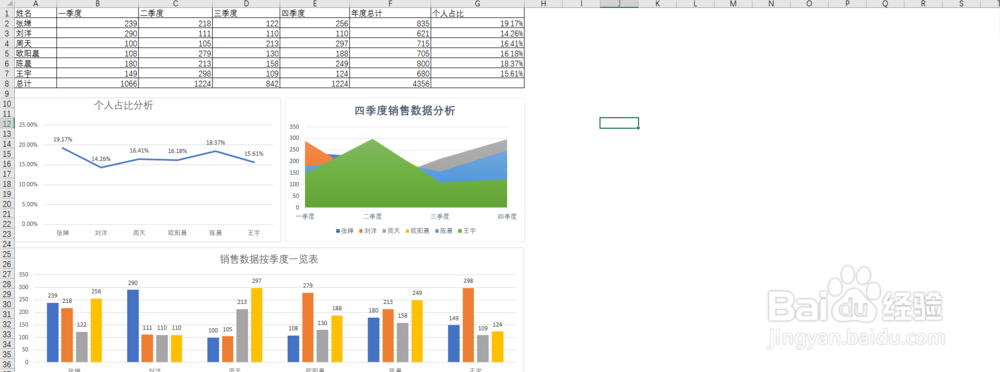The height and width of the screenshot is (372, 1000).
Task: Select column D header
Action: point(246,4)
